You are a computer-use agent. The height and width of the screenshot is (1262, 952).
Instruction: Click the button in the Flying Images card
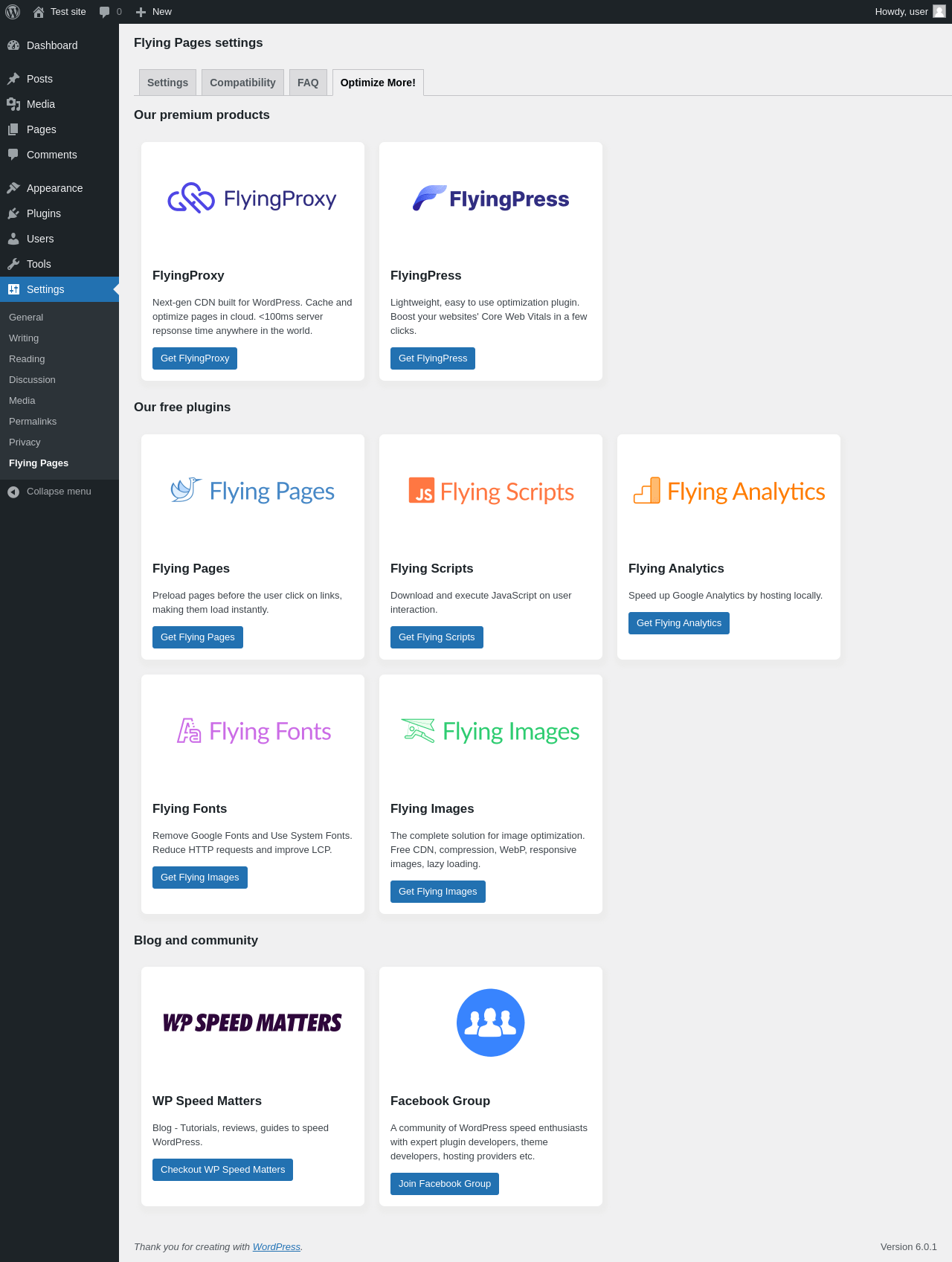438,892
